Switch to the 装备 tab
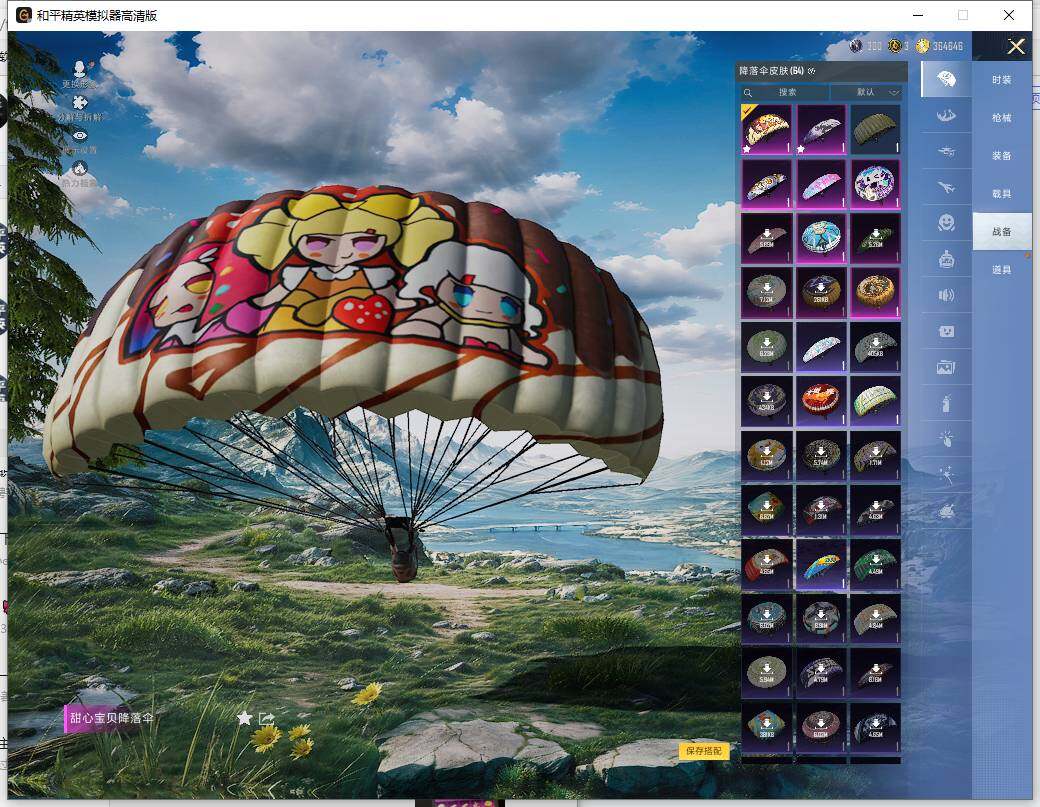This screenshot has height=807, width=1040. (1002, 155)
